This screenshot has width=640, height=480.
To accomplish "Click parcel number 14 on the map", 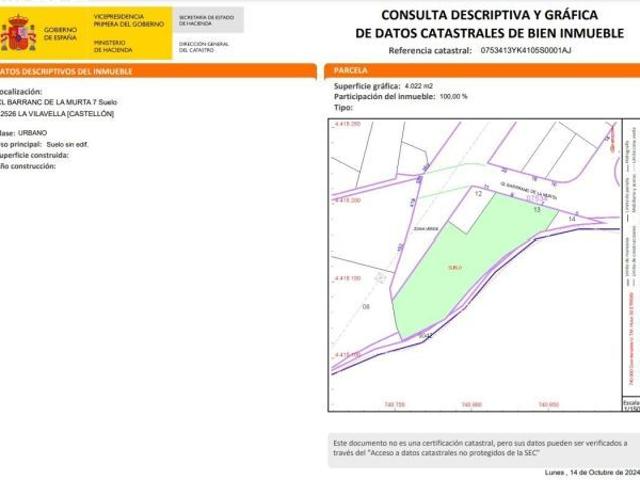I will pos(572,219).
